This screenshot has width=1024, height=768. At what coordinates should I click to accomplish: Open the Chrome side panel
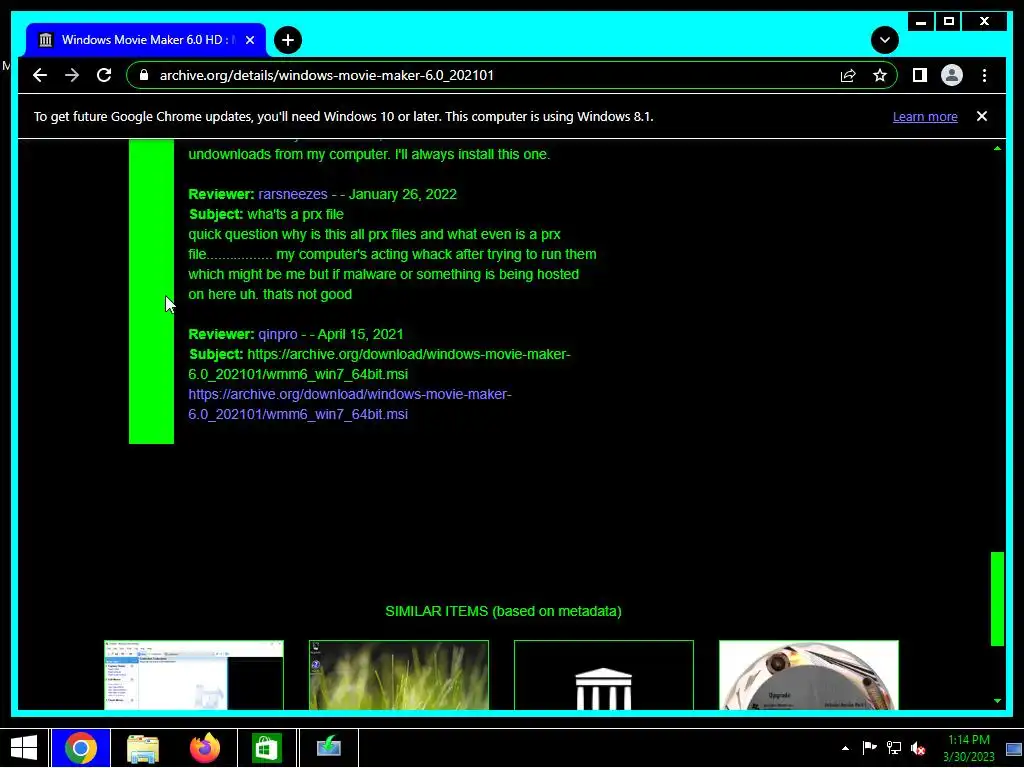(920, 75)
